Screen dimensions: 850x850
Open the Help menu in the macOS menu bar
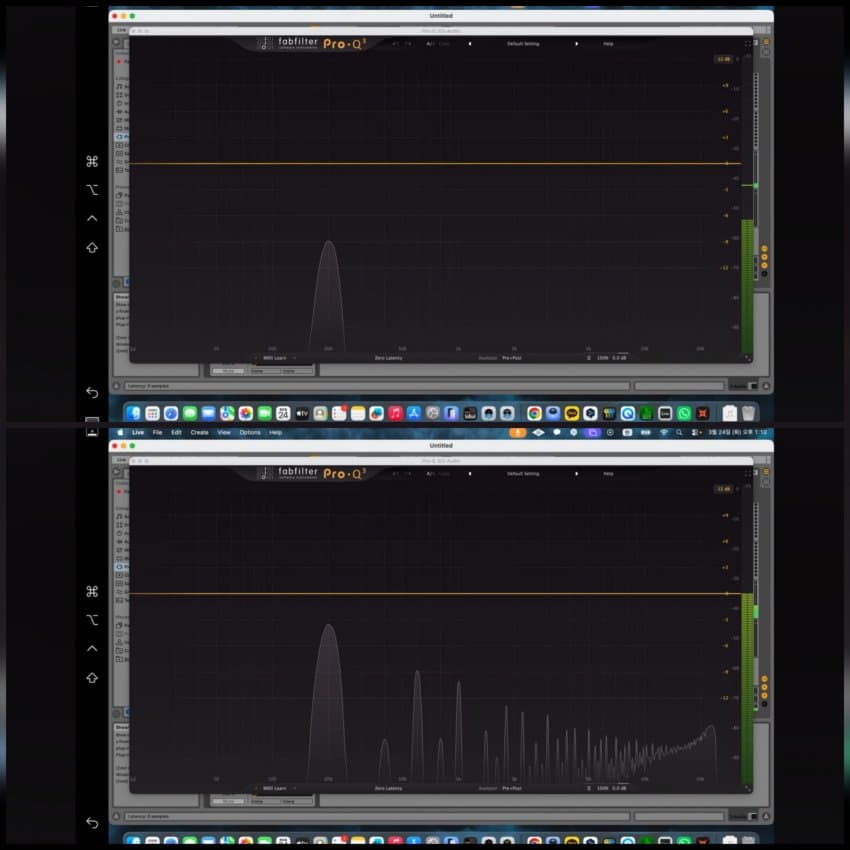pos(275,432)
